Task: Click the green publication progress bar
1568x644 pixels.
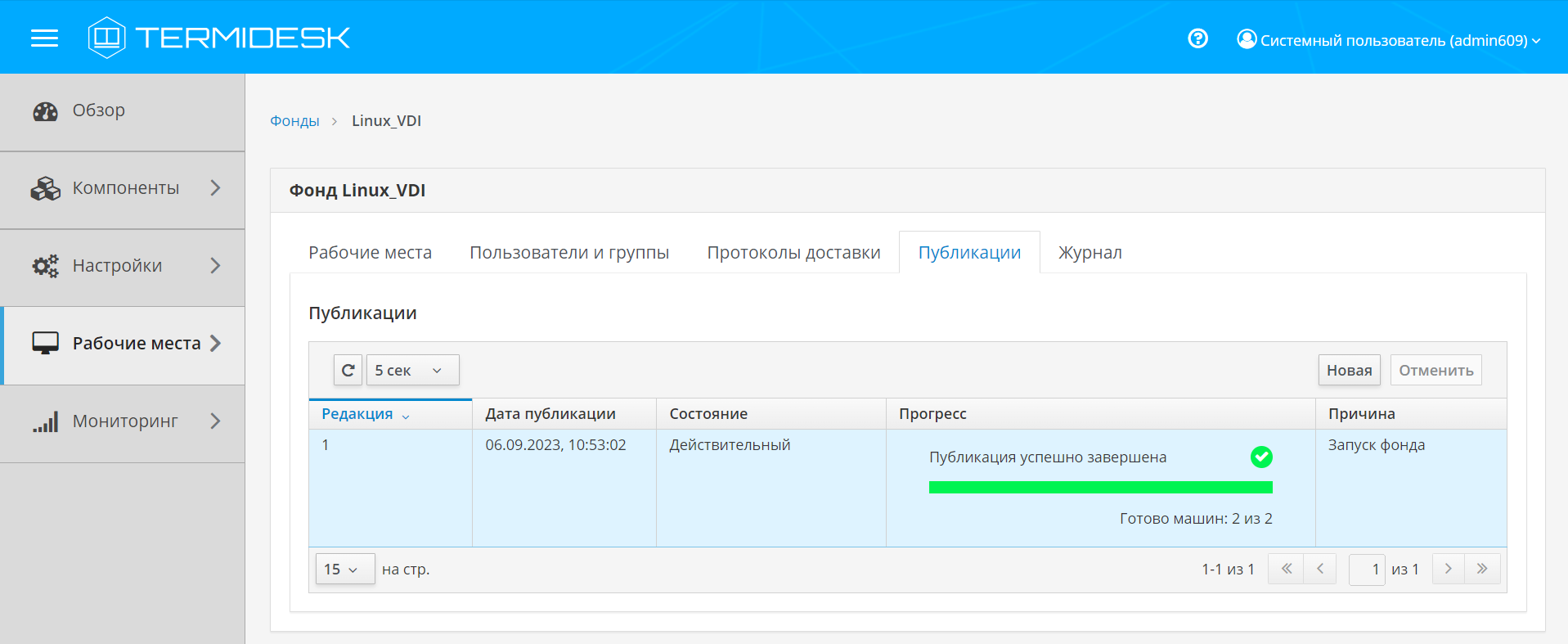Action: point(1100,488)
